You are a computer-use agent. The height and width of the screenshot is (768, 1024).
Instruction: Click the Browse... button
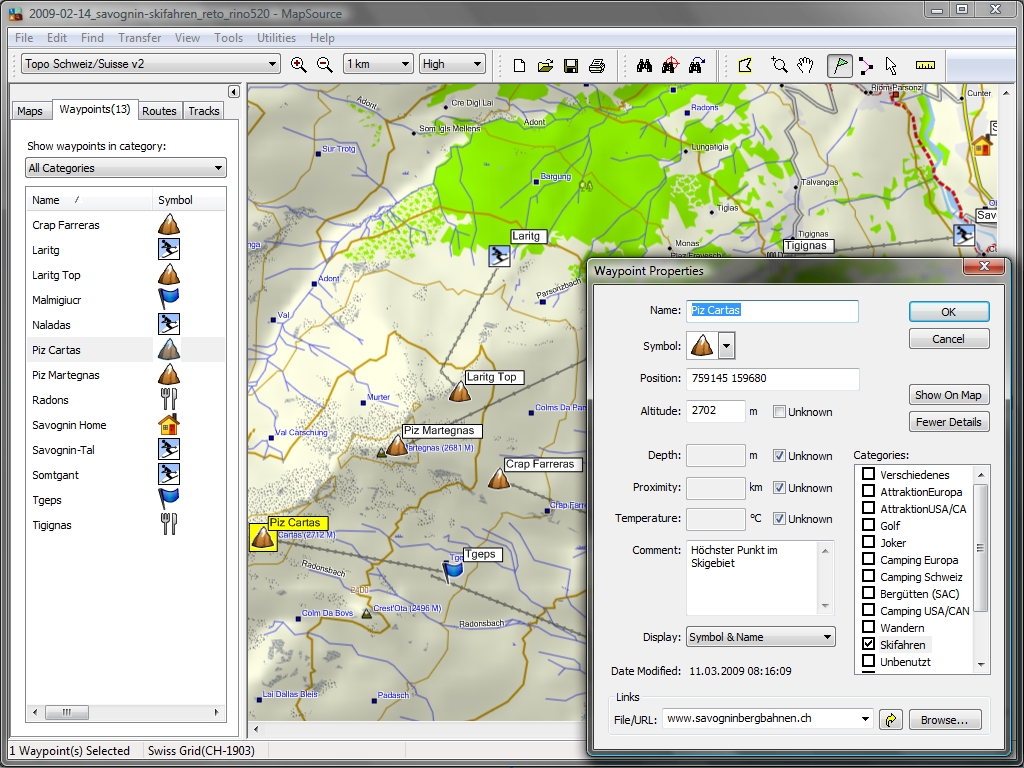[945, 720]
